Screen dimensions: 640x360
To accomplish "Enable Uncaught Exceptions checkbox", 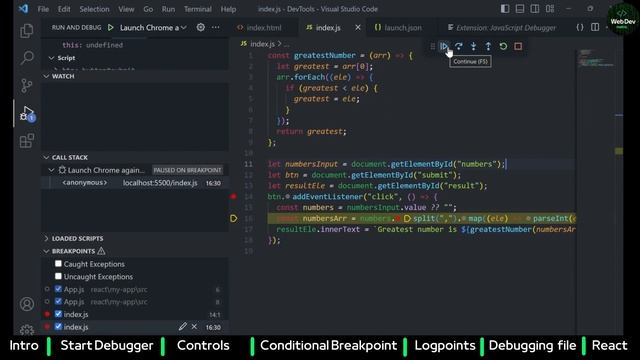I will [x=58, y=276].
